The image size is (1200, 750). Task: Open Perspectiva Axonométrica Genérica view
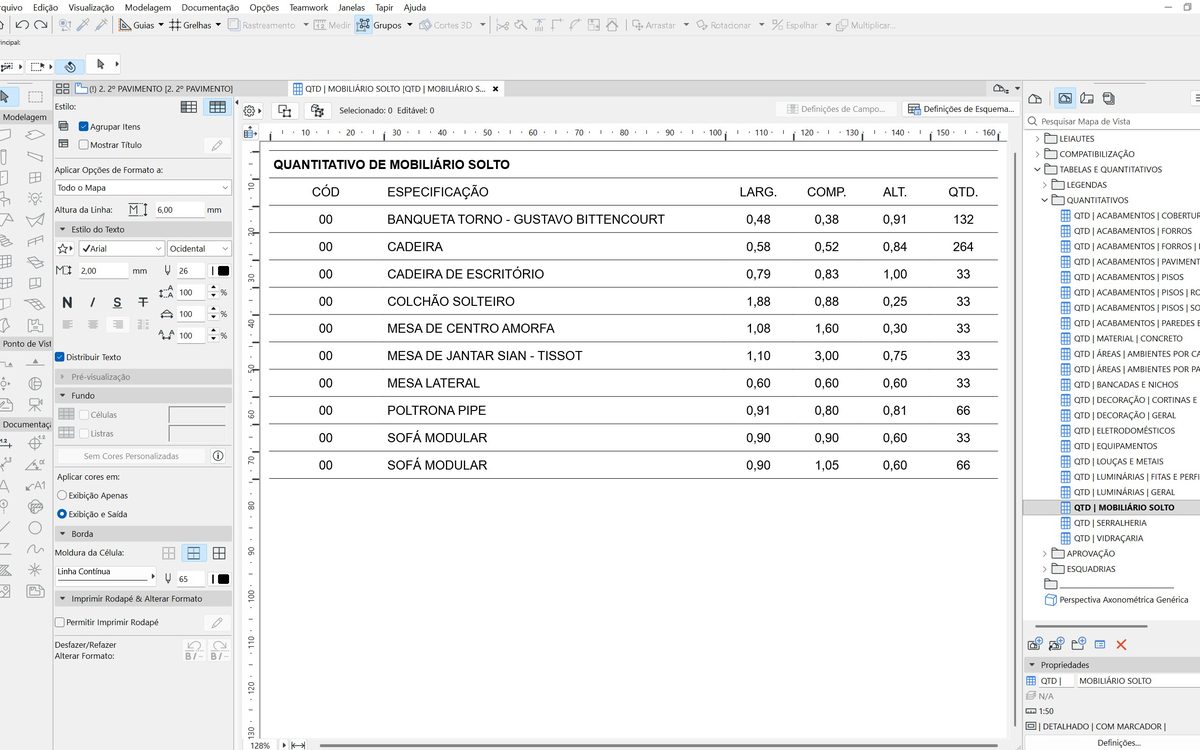point(1116,600)
